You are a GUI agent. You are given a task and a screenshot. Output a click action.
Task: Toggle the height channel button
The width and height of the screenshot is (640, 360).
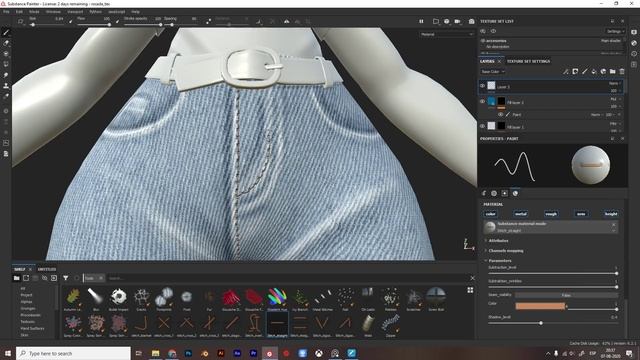click(x=611, y=213)
